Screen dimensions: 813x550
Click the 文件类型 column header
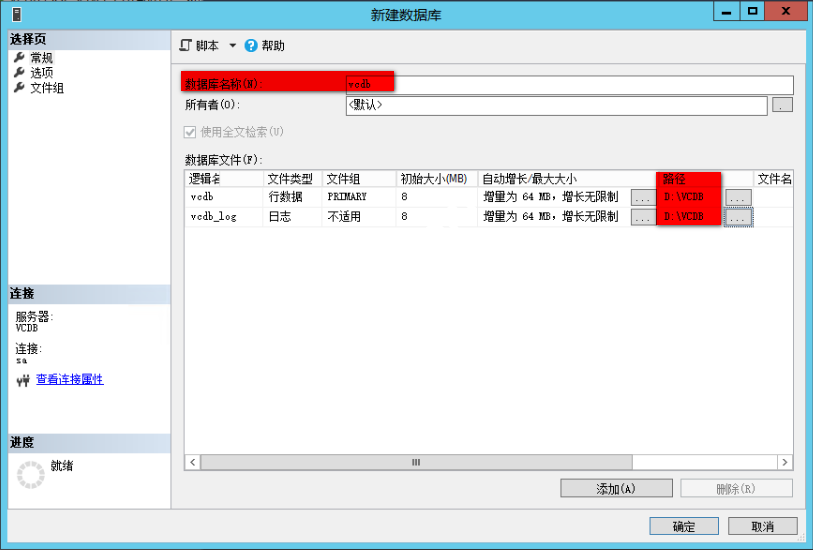[293, 179]
